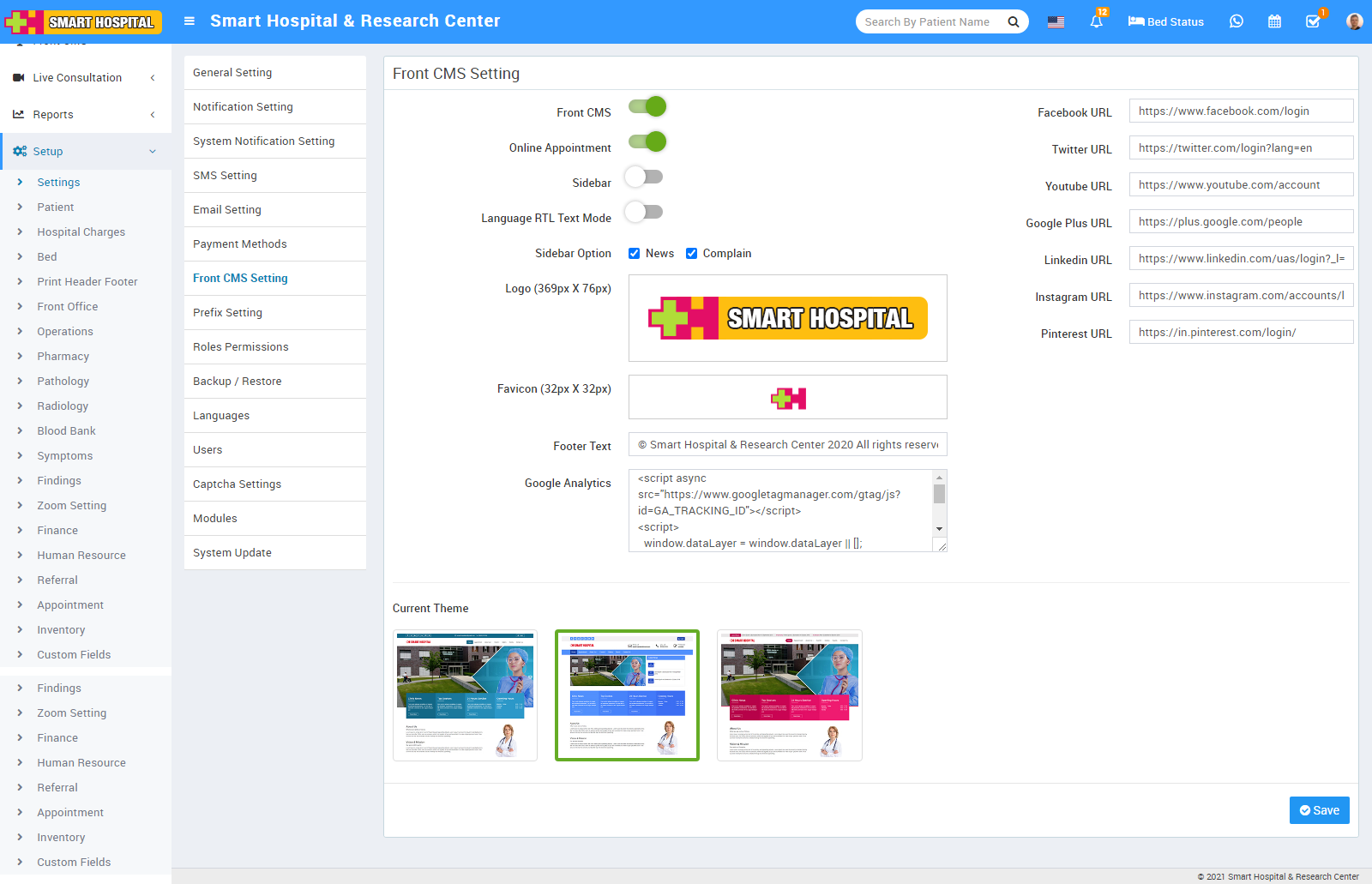Click the Search By Patient Name field
Viewport: 1372px width, 884px height.
[x=930, y=22]
